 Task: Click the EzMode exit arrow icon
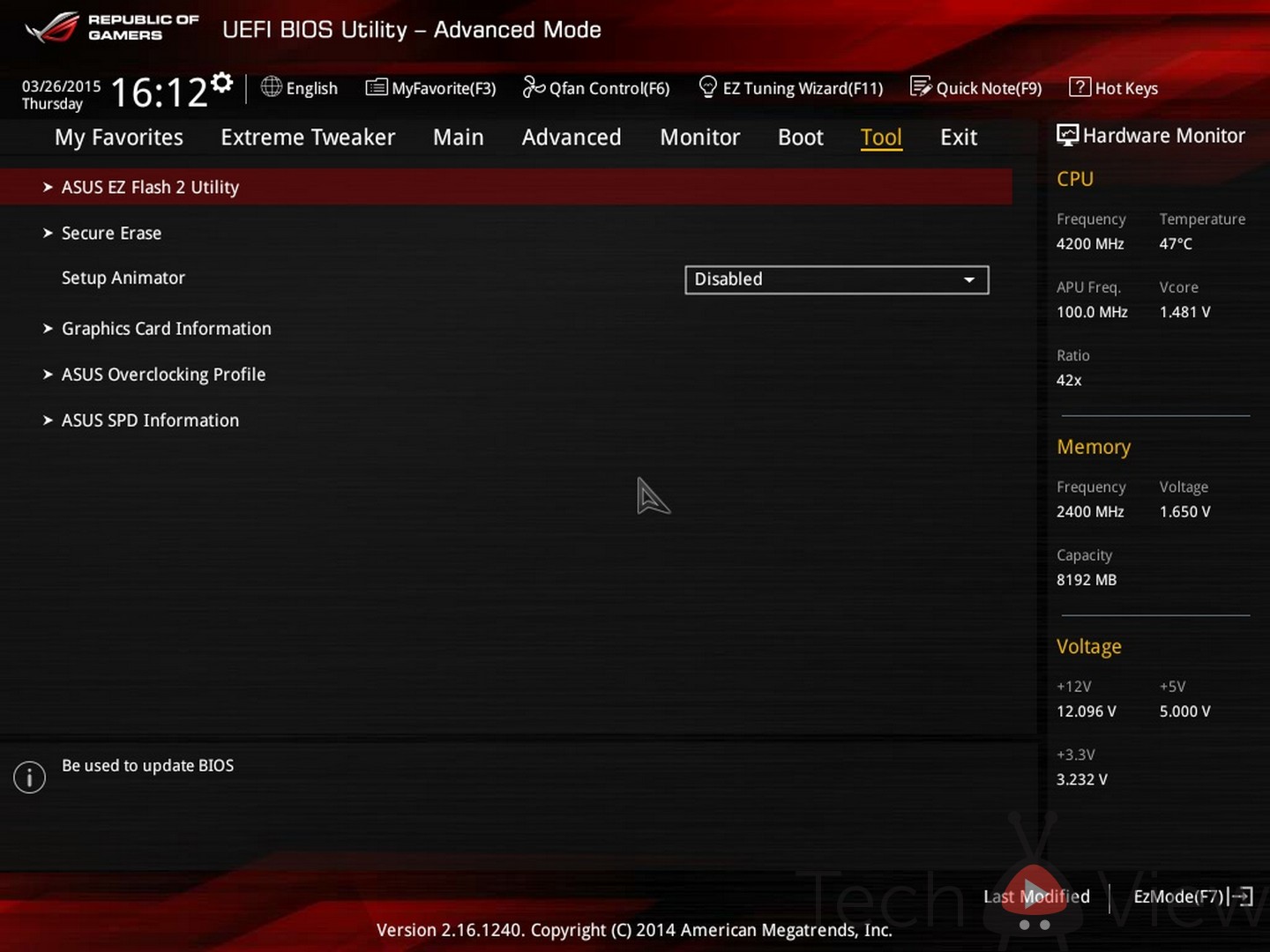[1240, 896]
